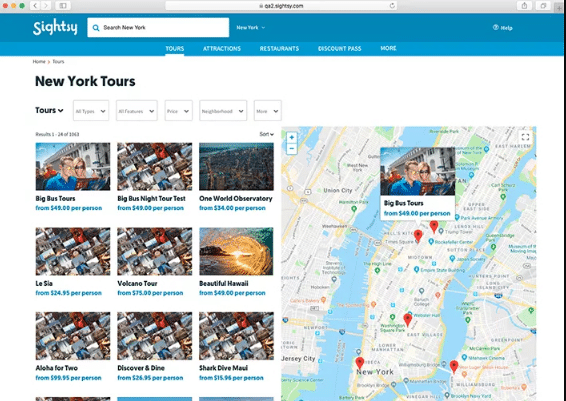The width and height of the screenshot is (566, 401).
Task: Open the New York city dropdown
Action: click(251, 27)
